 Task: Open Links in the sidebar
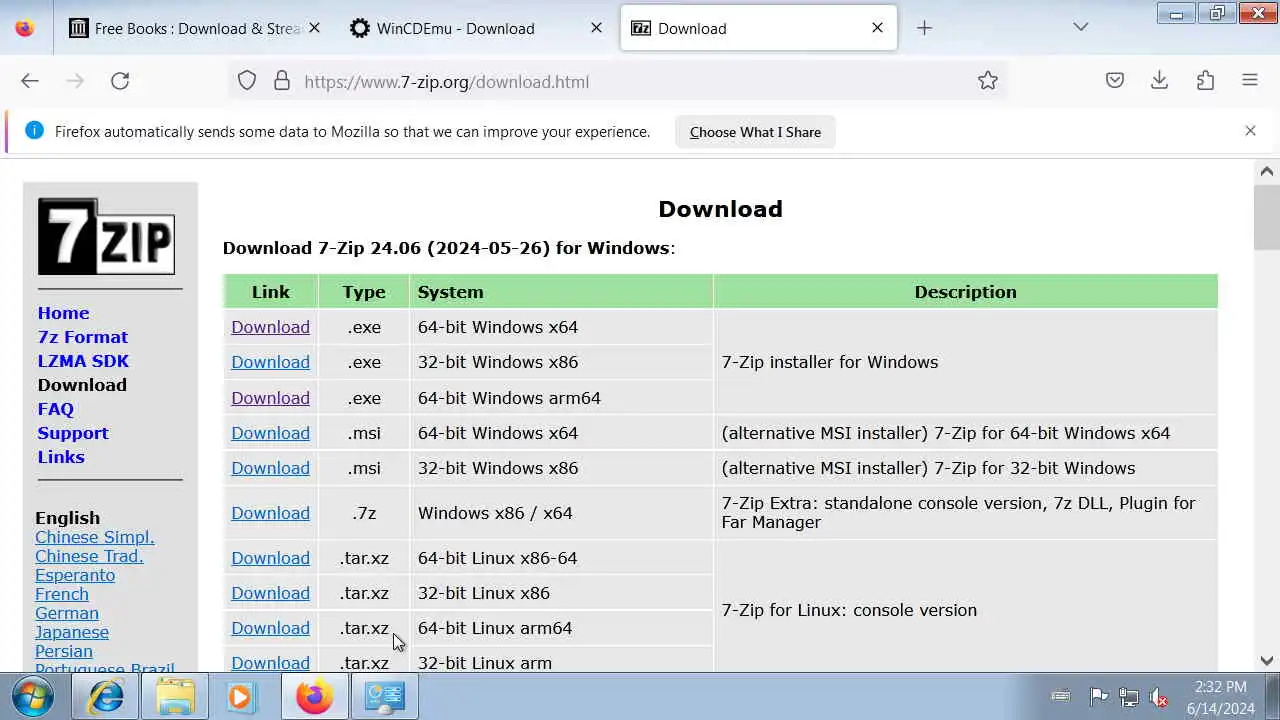tap(61, 457)
